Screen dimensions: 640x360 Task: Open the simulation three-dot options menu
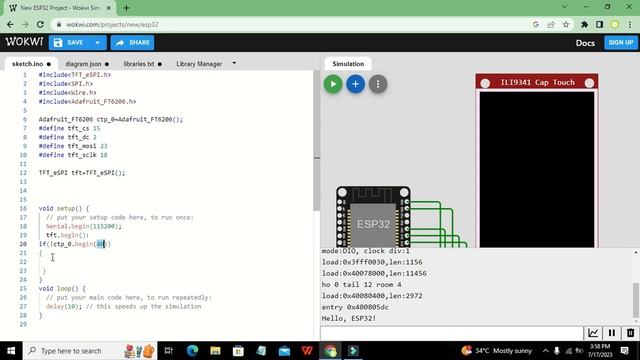point(378,84)
